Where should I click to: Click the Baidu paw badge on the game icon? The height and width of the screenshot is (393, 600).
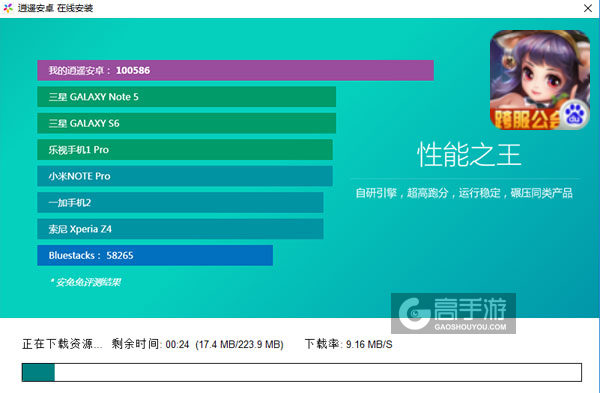[x=575, y=115]
